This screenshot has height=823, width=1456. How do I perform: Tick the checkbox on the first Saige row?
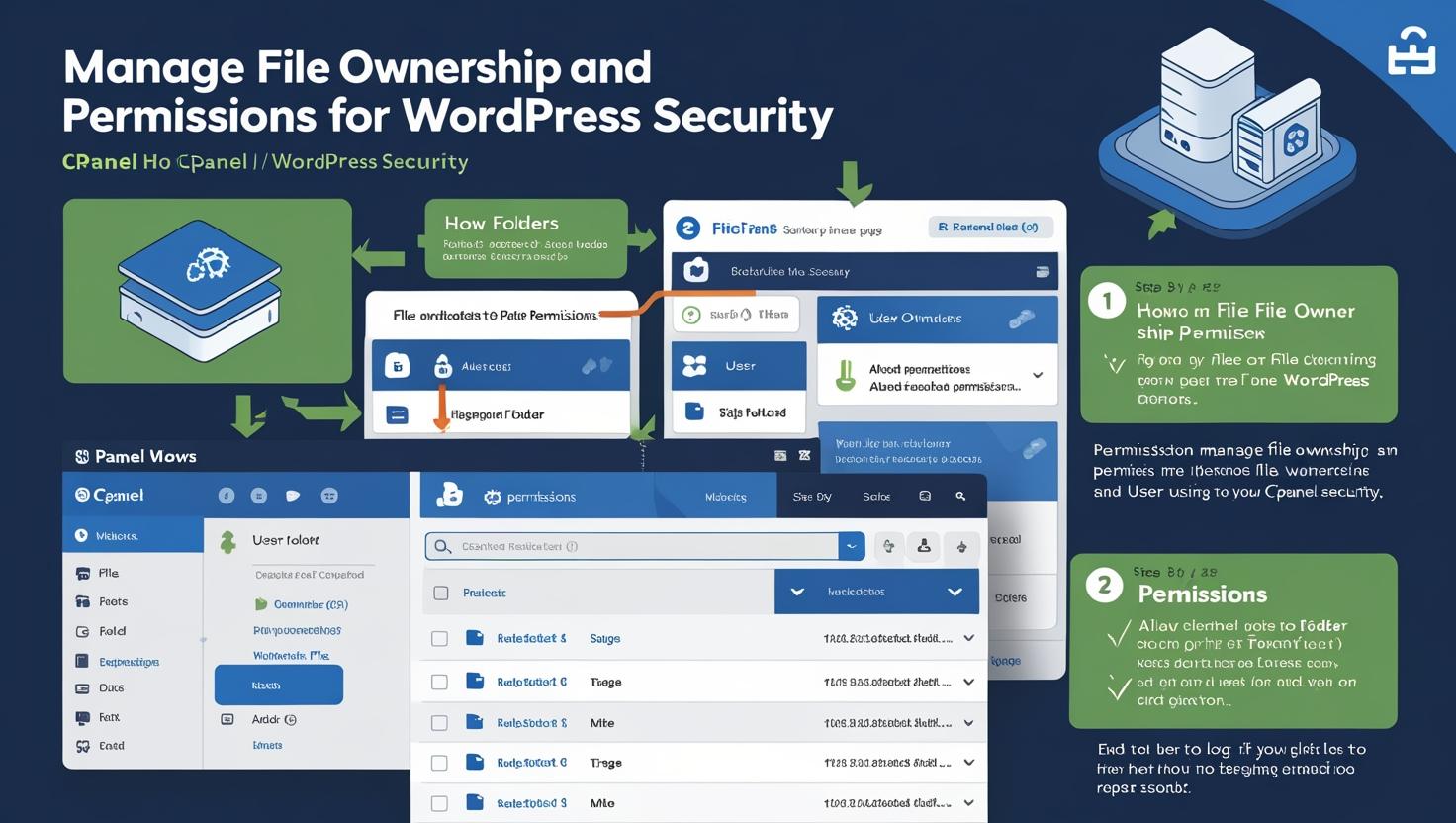click(x=440, y=639)
